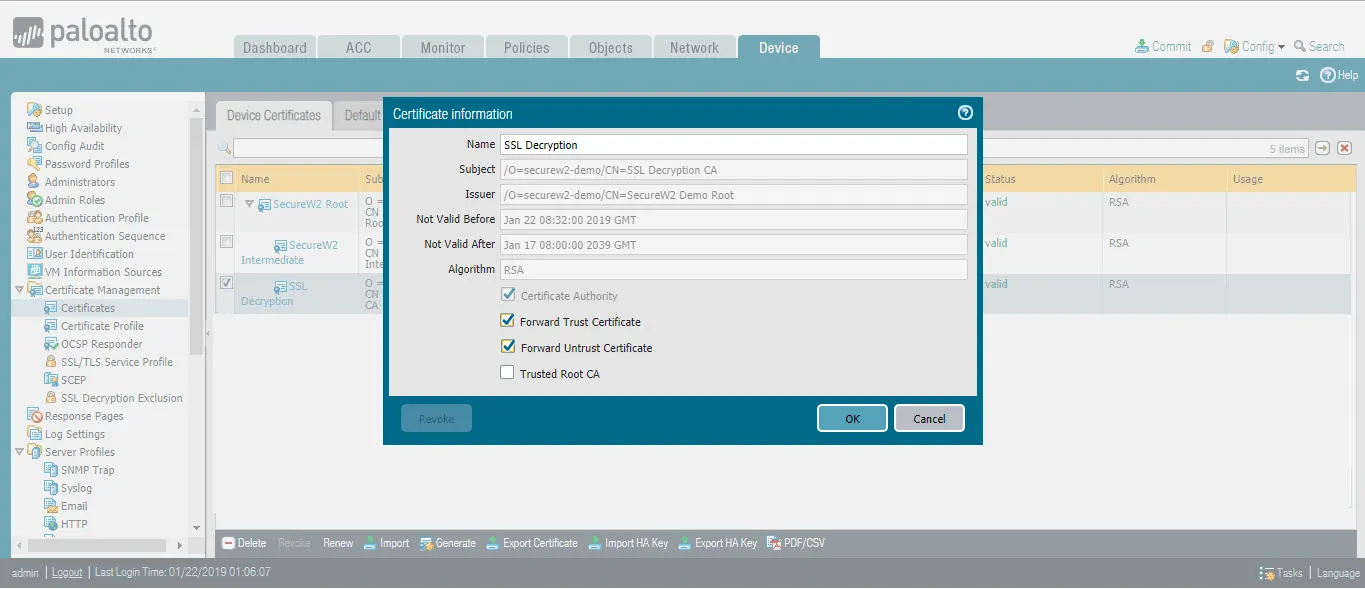Viewport: 1365px width, 589px height.
Task: Collapse the Server Profiles tree node
Action: click(x=20, y=452)
